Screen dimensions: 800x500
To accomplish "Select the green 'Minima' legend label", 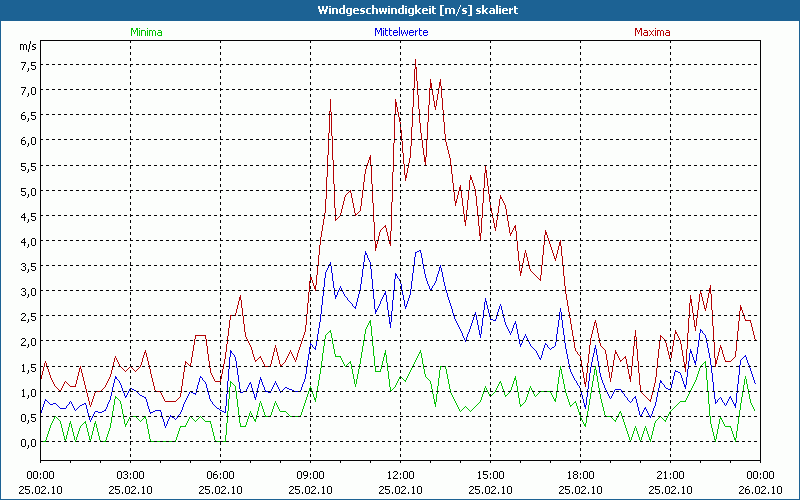I will [x=146, y=32].
